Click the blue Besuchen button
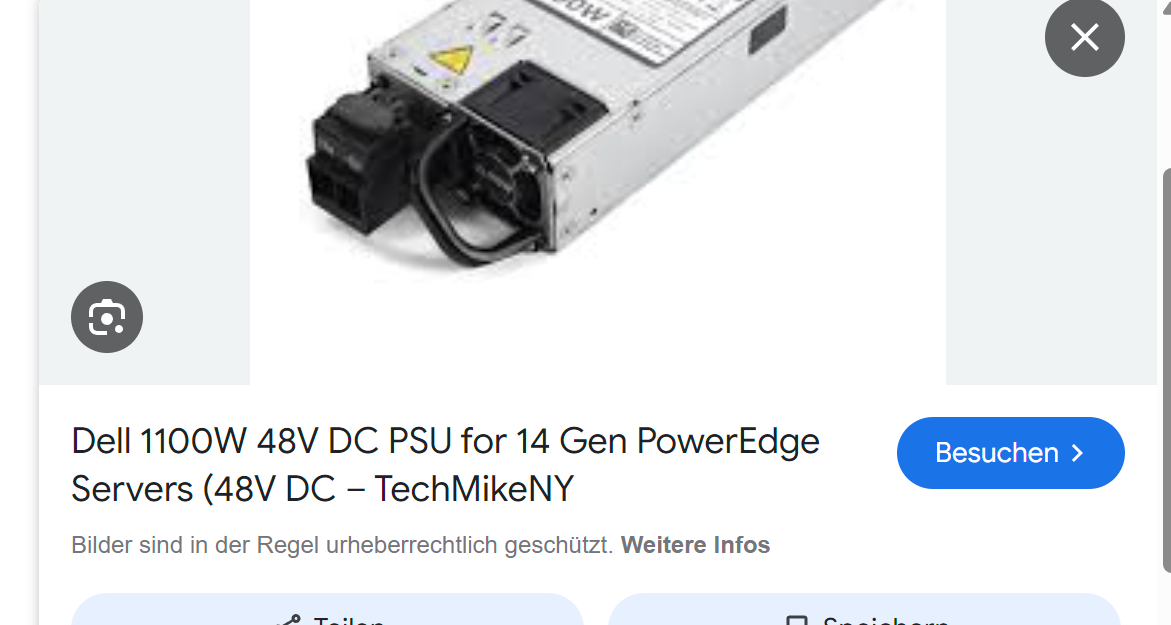 (1010, 453)
